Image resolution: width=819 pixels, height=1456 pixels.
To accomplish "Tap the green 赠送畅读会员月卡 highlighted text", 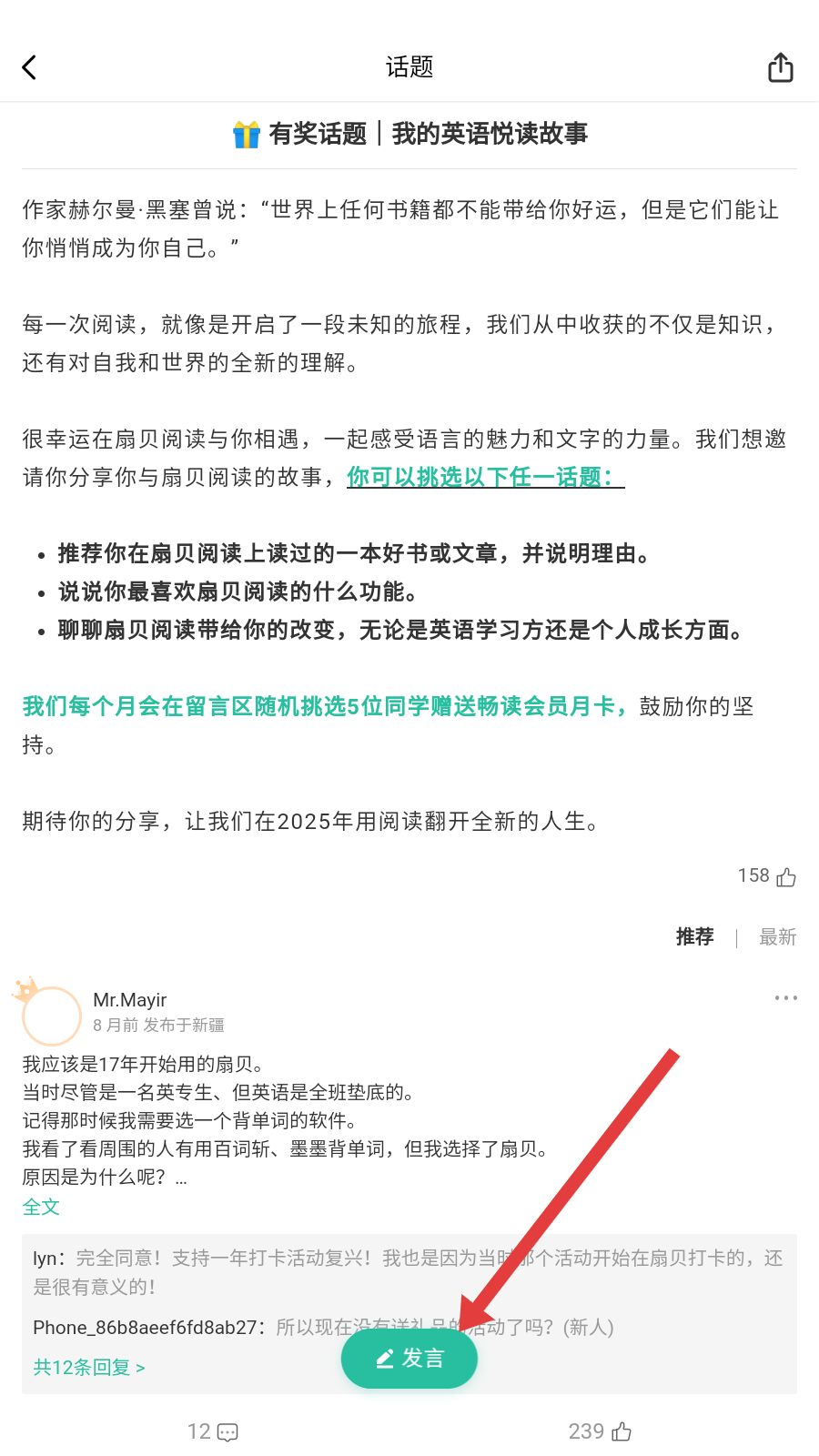I will (x=511, y=706).
